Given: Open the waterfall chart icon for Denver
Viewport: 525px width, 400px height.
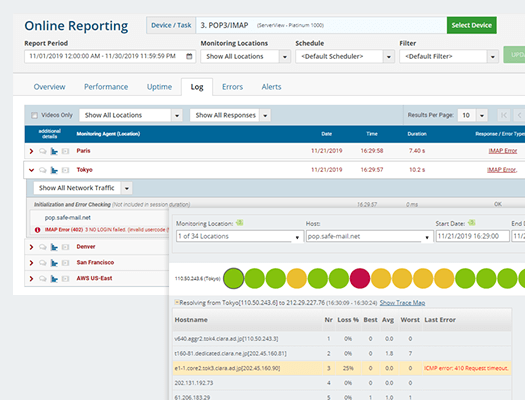Looking at the screenshot, I should pos(54,247).
